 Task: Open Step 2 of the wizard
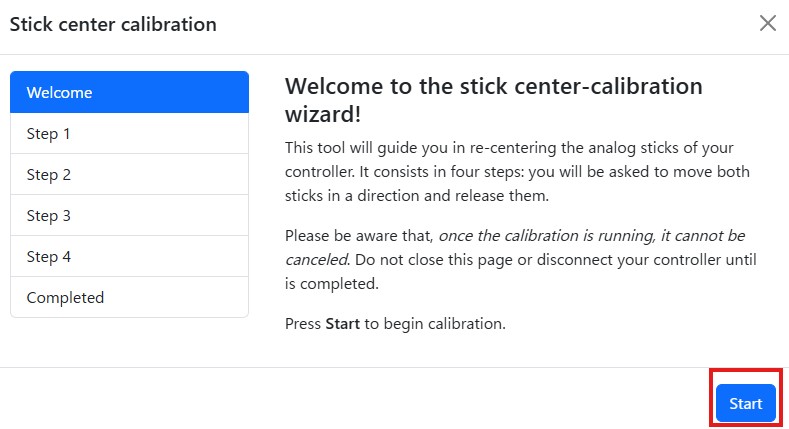coord(129,174)
